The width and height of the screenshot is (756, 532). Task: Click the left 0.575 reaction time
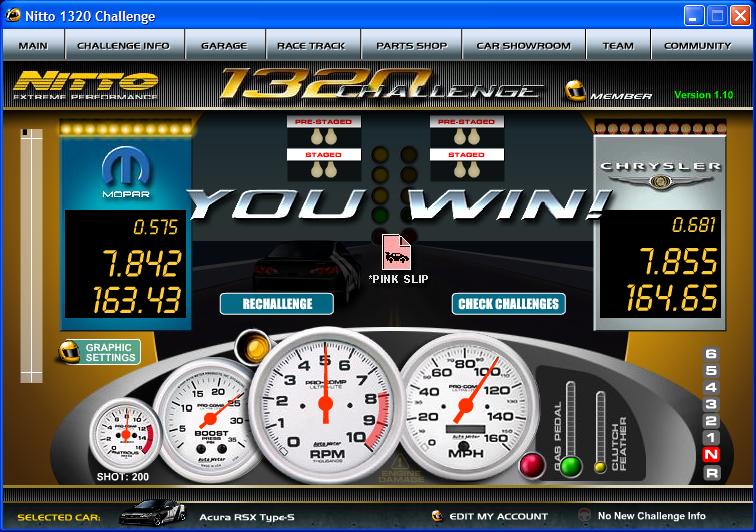pos(155,227)
